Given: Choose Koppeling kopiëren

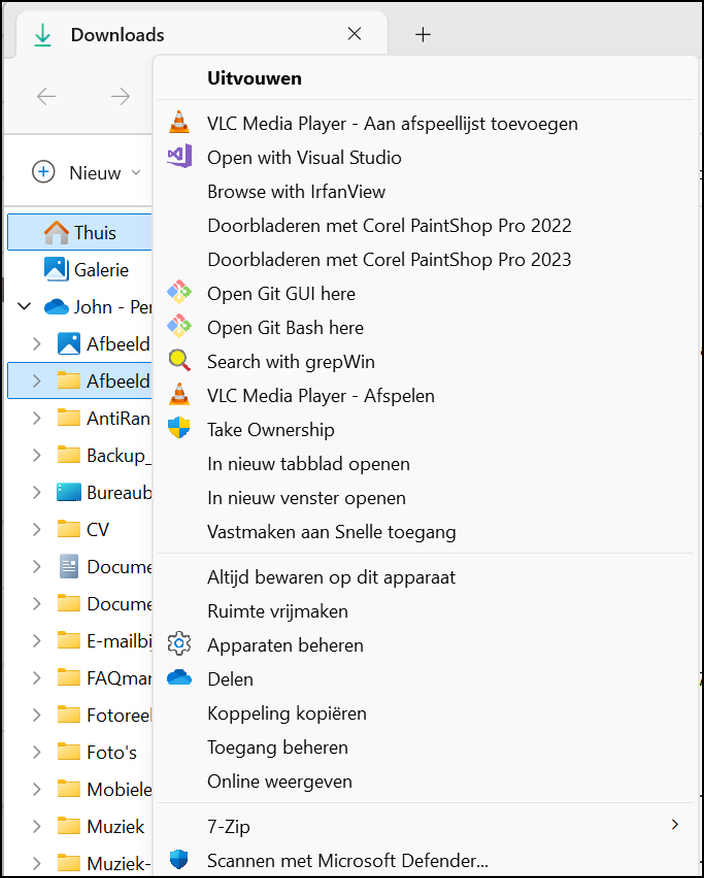Looking at the screenshot, I should tap(426, 713).
